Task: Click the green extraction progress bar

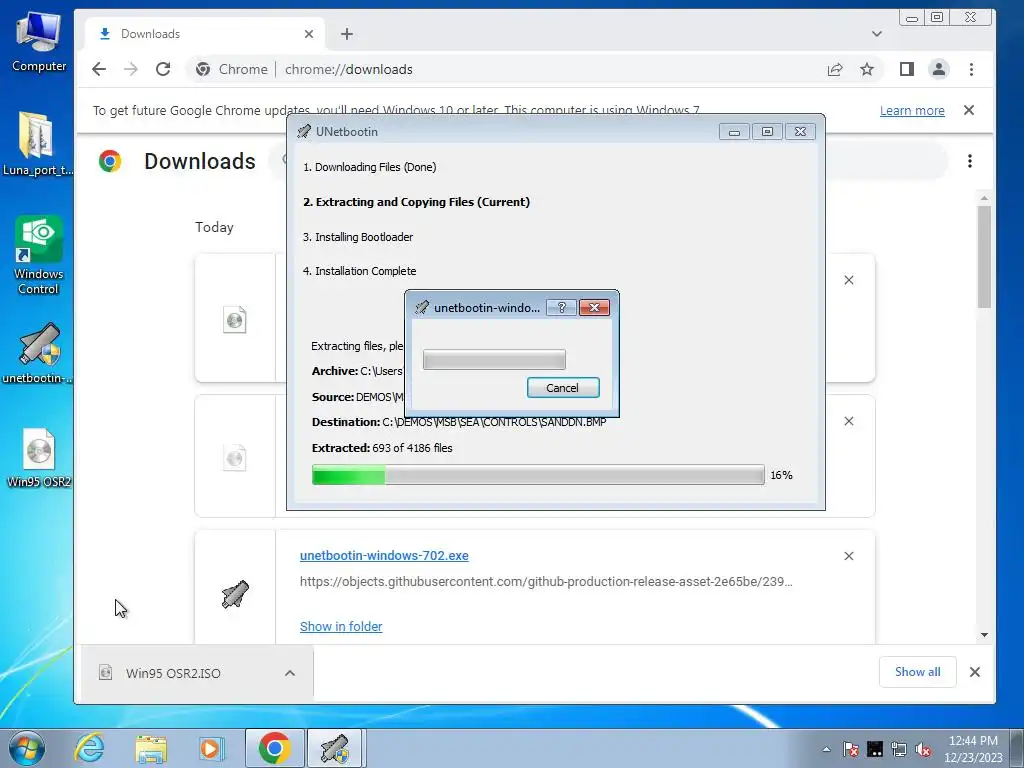Action: click(538, 475)
